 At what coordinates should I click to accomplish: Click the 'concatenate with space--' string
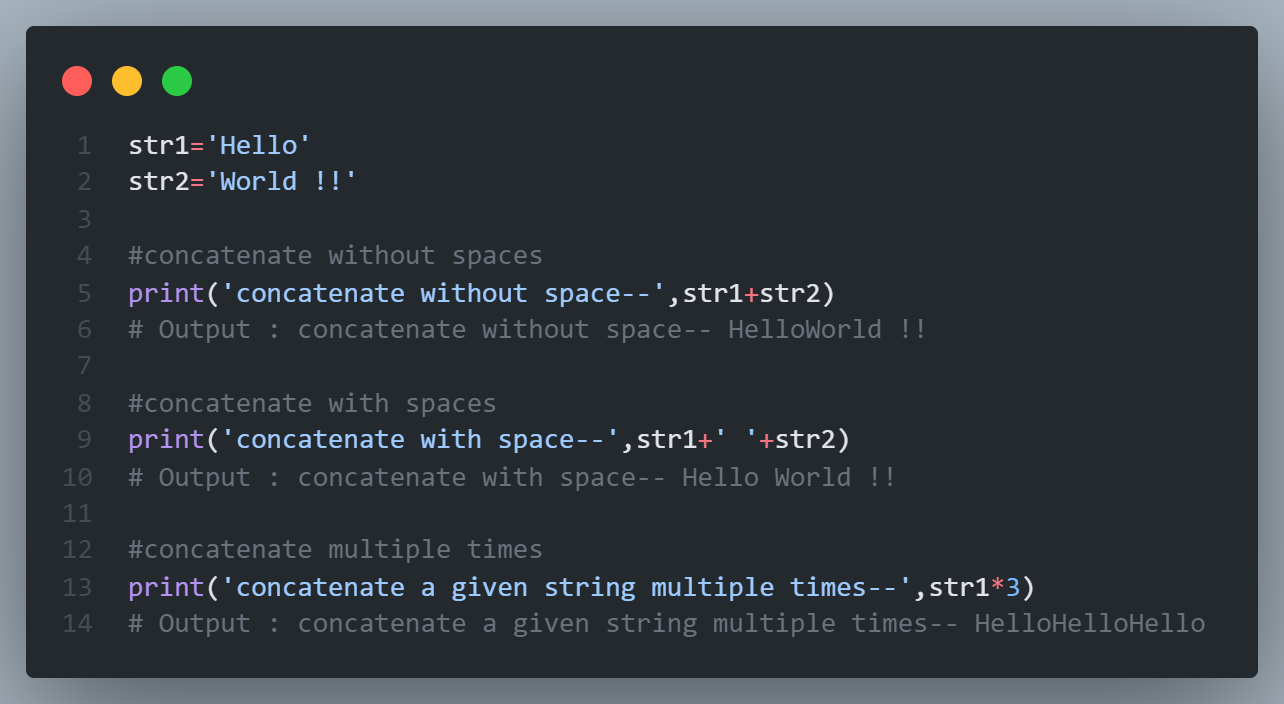click(420, 440)
